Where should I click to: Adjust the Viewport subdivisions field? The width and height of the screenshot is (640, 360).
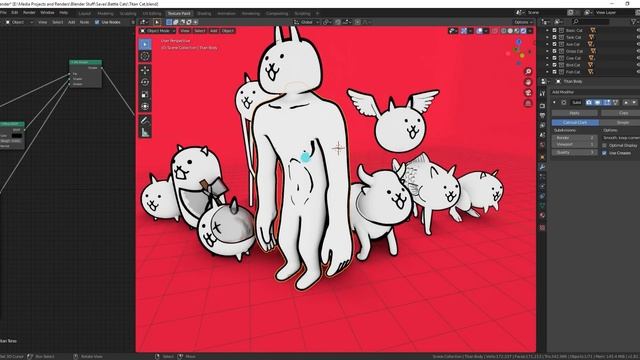click(x=574, y=144)
